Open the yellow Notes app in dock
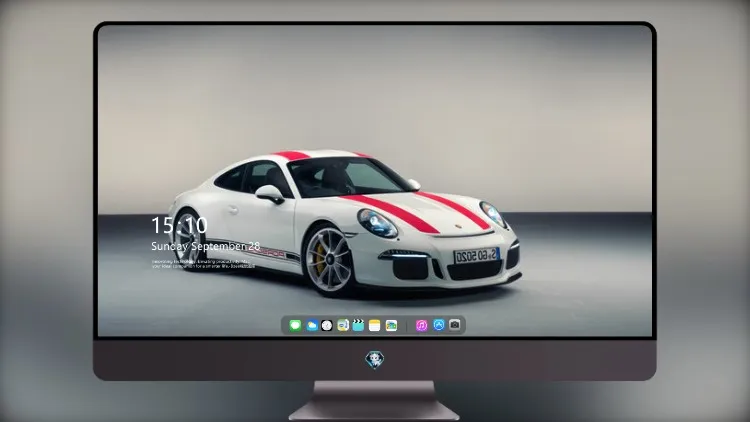 point(375,325)
